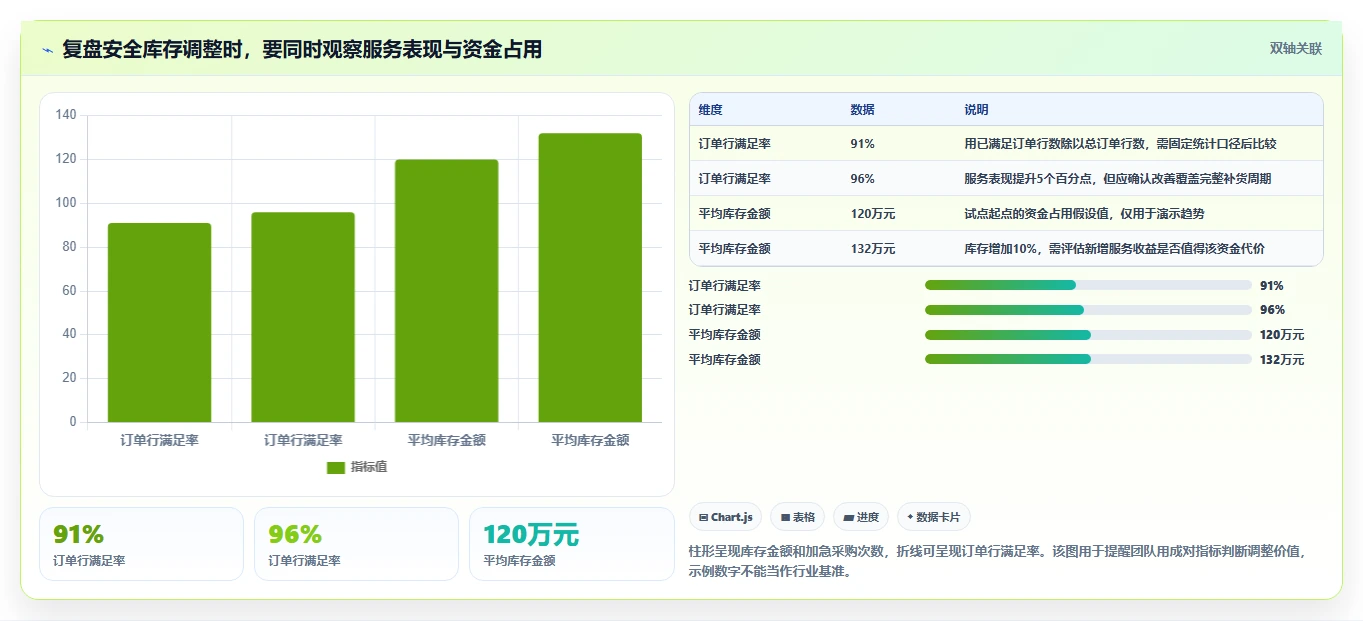1363x621 pixels.
Task: Click the y-axis label 140
Action: tap(66, 115)
